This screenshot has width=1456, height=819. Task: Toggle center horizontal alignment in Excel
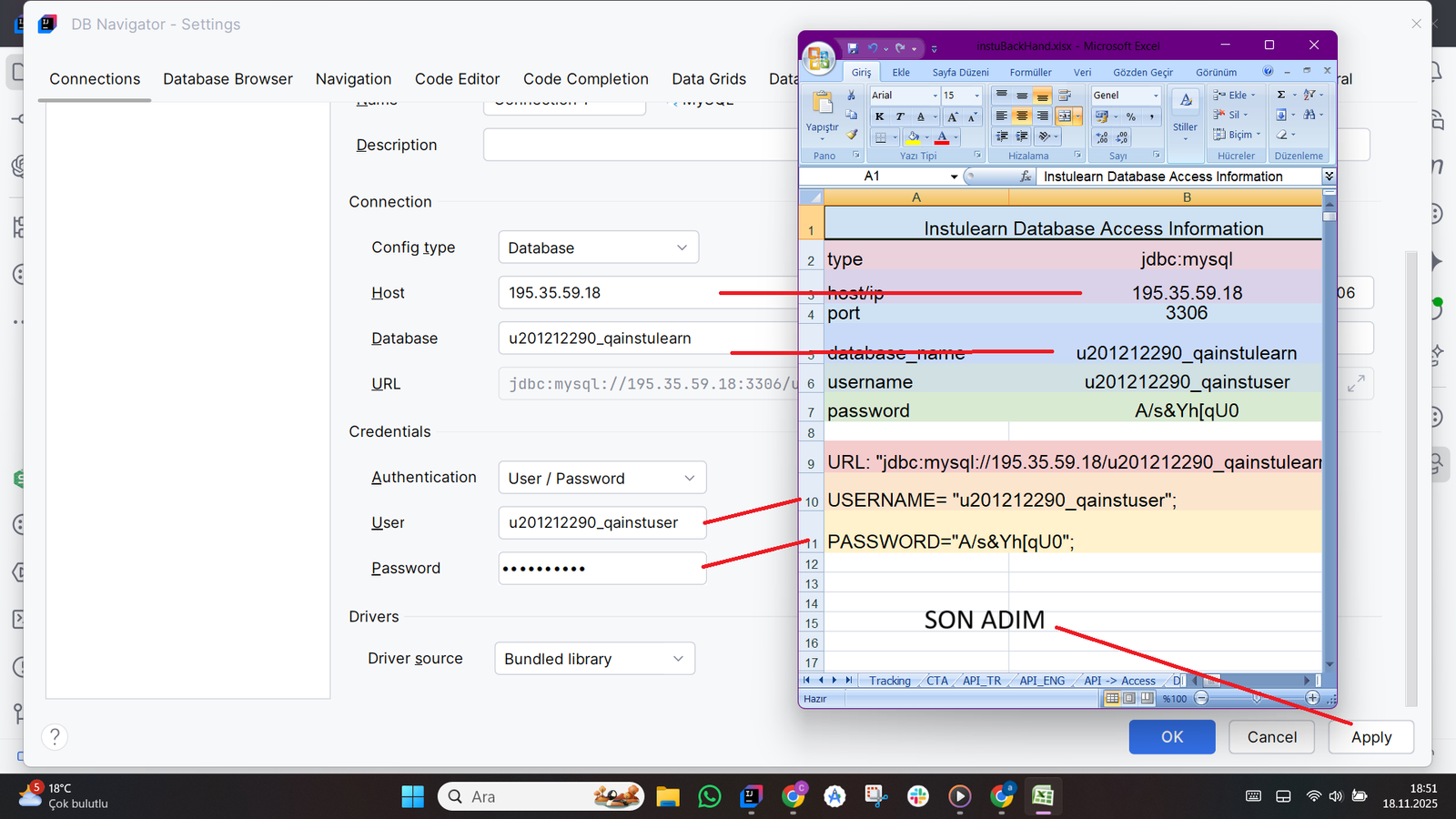(x=1022, y=116)
